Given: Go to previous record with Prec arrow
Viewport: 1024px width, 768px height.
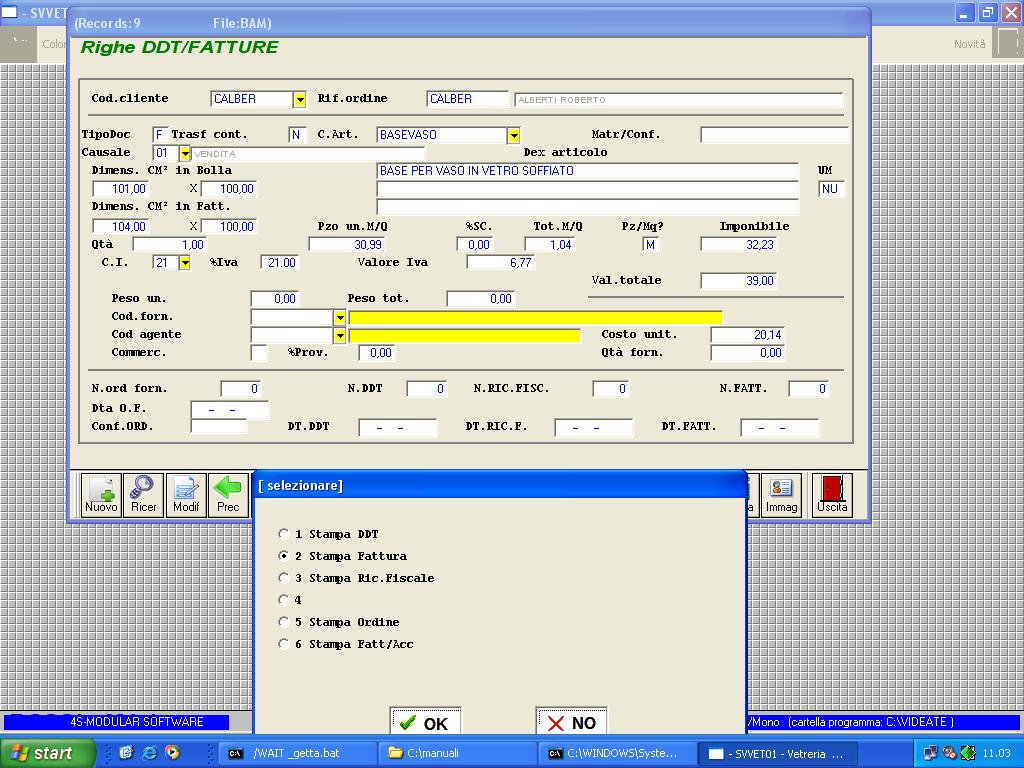Looking at the screenshot, I should tap(228, 496).
